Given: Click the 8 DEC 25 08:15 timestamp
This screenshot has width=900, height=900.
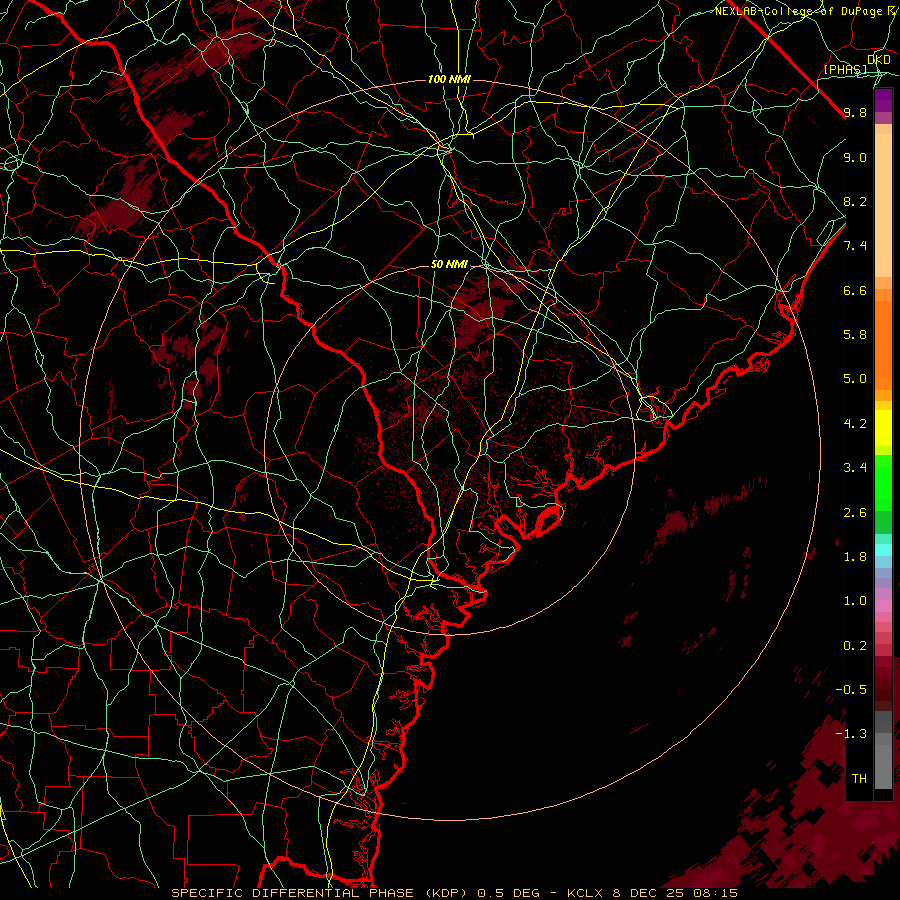Looking at the screenshot, I should [x=674, y=893].
